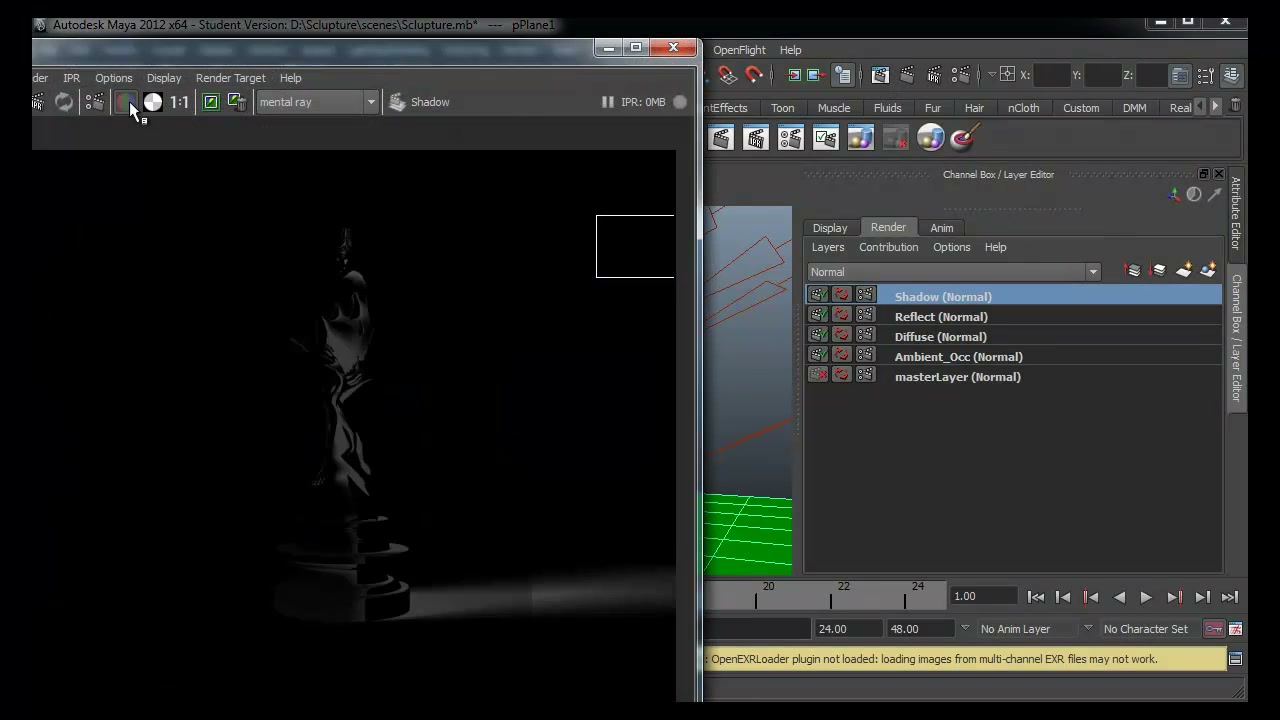Toggle the Tool Settings icon
1280x720 pixels.
1206,75
